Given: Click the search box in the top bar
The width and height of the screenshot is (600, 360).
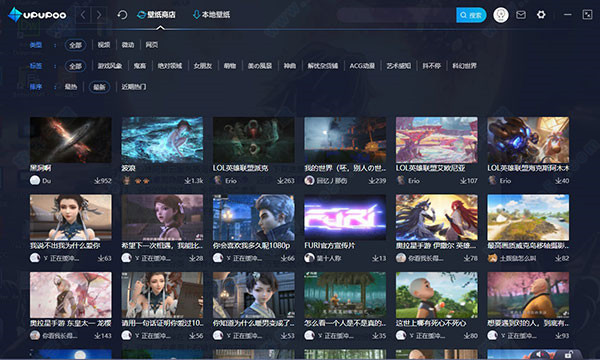Looking at the screenshot, I should tap(396, 15).
